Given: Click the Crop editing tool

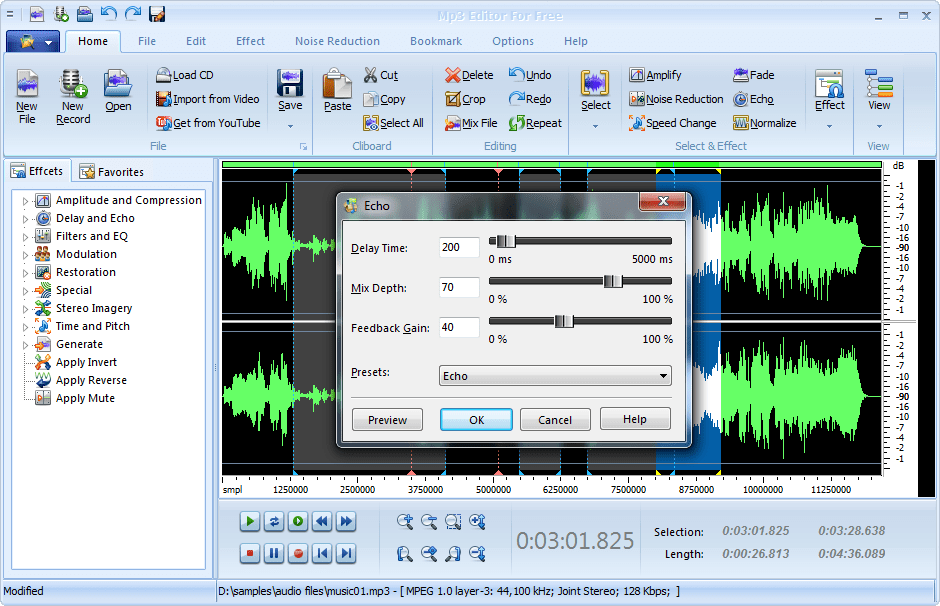Looking at the screenshot, I should 466,99.
